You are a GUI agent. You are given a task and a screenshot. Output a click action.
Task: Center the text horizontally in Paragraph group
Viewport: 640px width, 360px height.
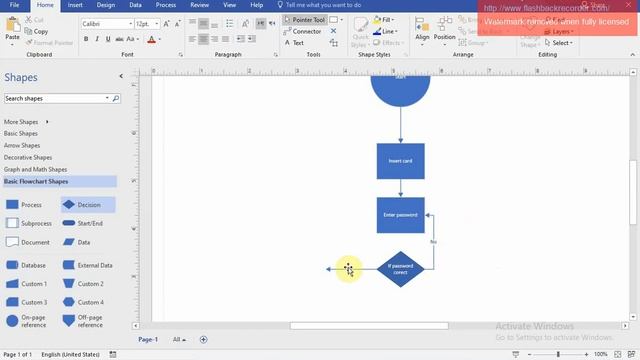pos(203,39)
